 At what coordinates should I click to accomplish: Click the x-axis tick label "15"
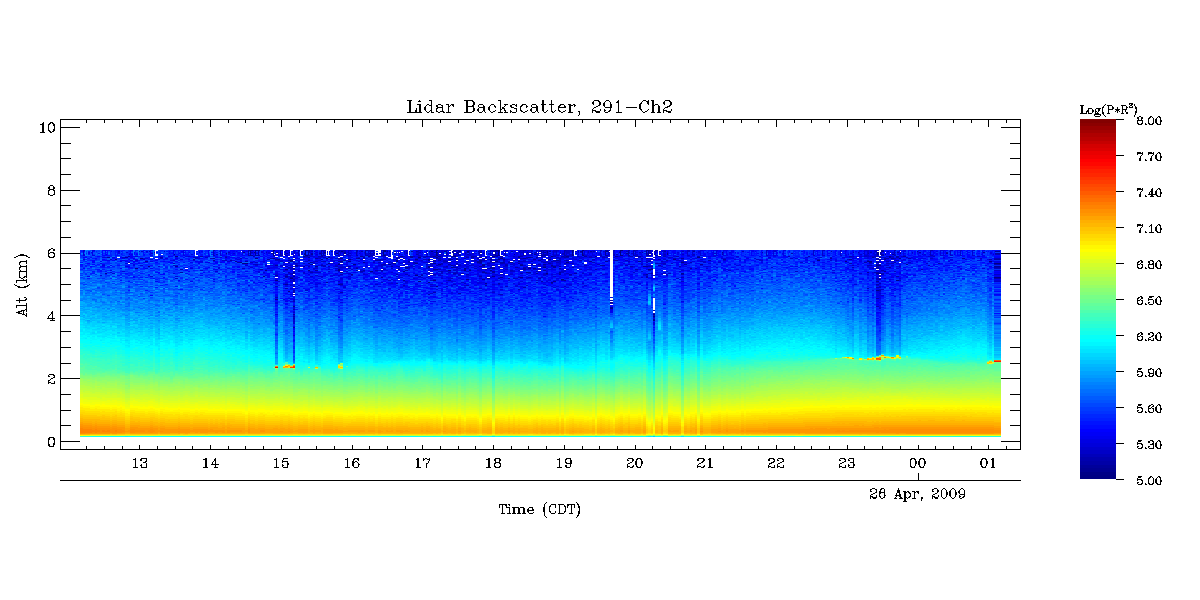tap(281, 463)
